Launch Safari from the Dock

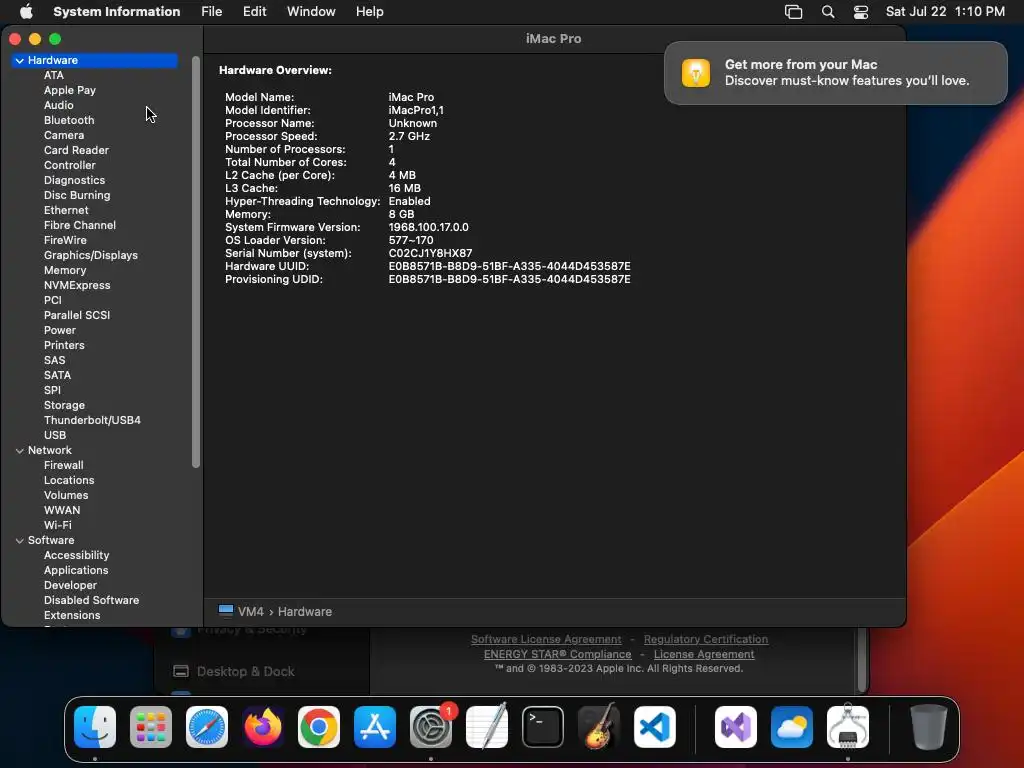tap(207, 727)
